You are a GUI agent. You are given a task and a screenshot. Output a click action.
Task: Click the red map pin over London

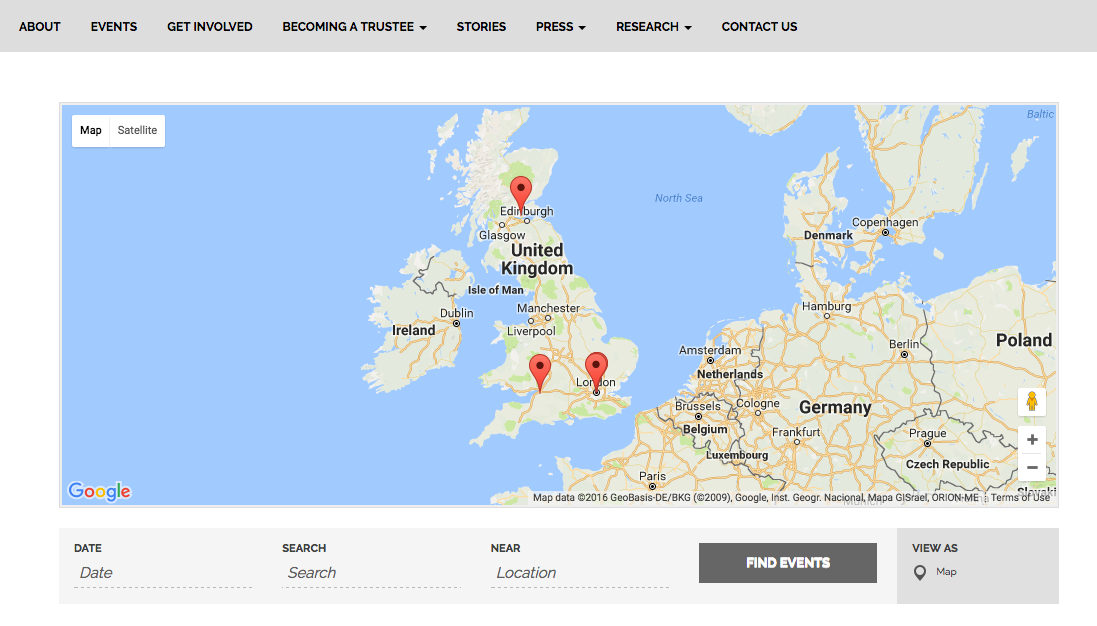pos(596,371)
